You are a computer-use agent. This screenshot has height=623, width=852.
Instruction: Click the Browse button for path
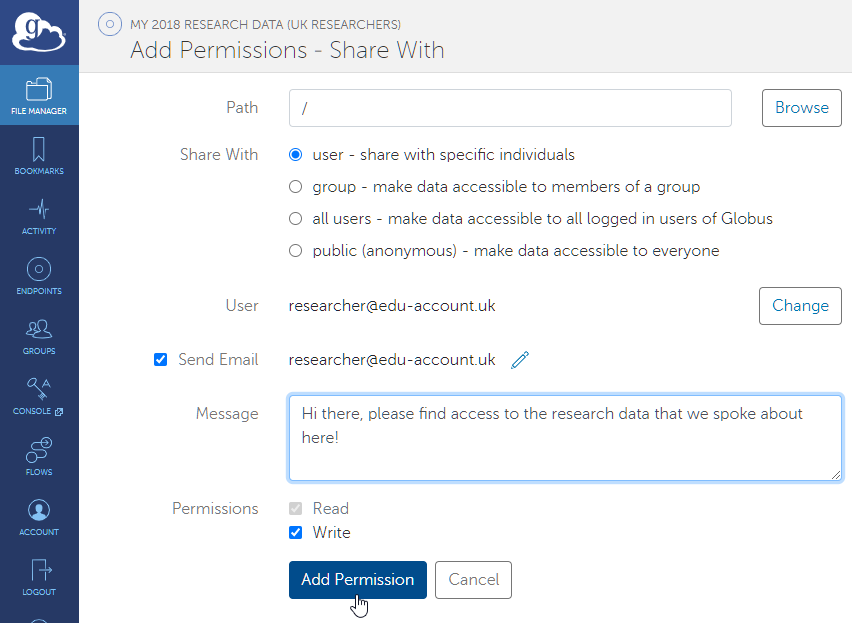tap(801, 108)
